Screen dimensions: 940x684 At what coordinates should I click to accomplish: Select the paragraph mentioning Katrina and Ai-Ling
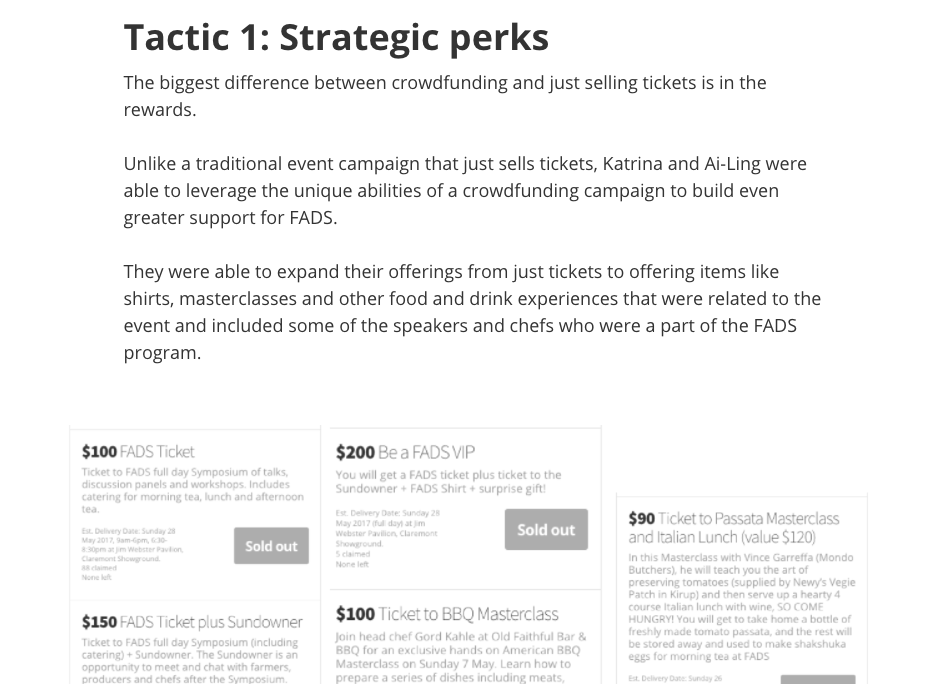tap(465, 190)
